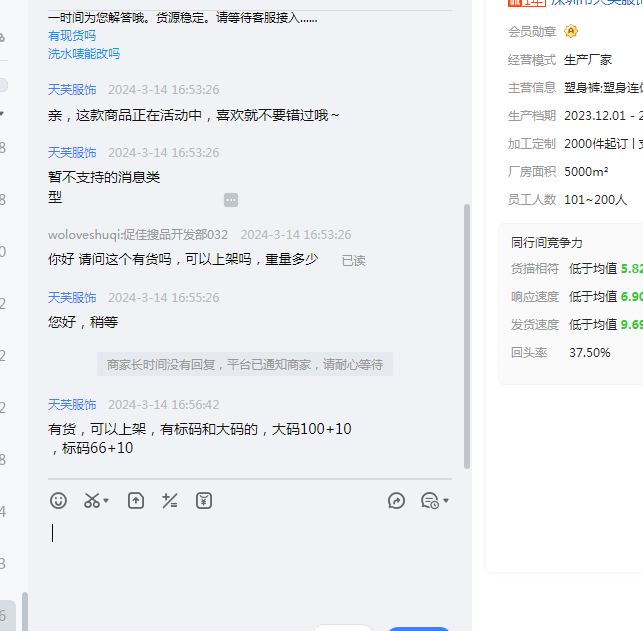Click the gold member medal badge icon
Viewport: 643px width, 631px height.
coord(571,32)
